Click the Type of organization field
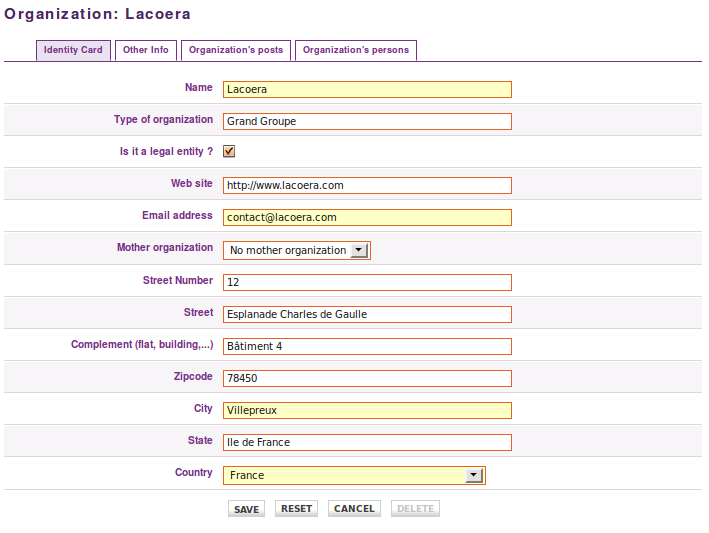Image resolution: width=709 pixels, height=533 pixels. coord(367,121)
